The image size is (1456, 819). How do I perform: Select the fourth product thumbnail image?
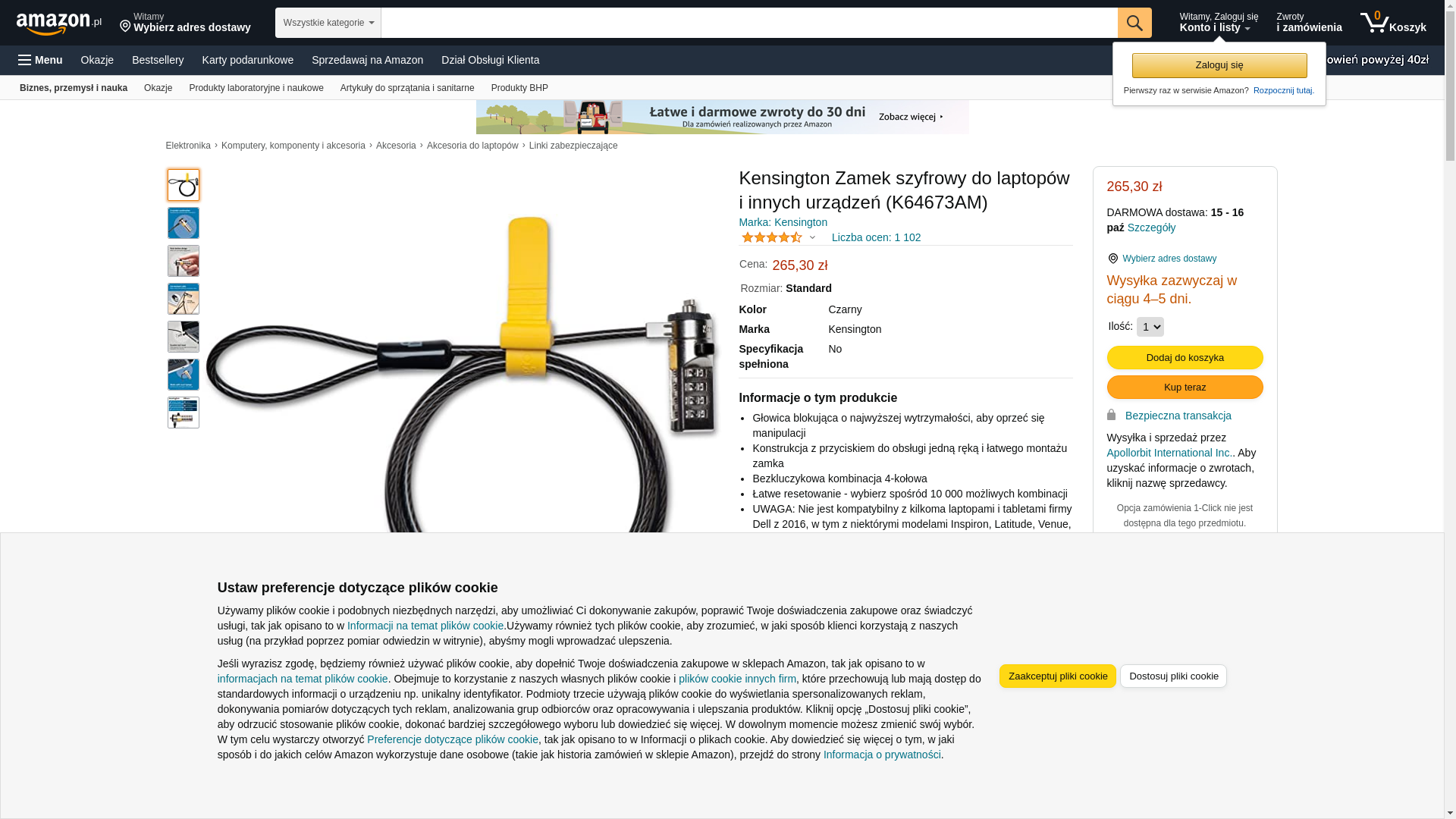[x=184, y=299]
